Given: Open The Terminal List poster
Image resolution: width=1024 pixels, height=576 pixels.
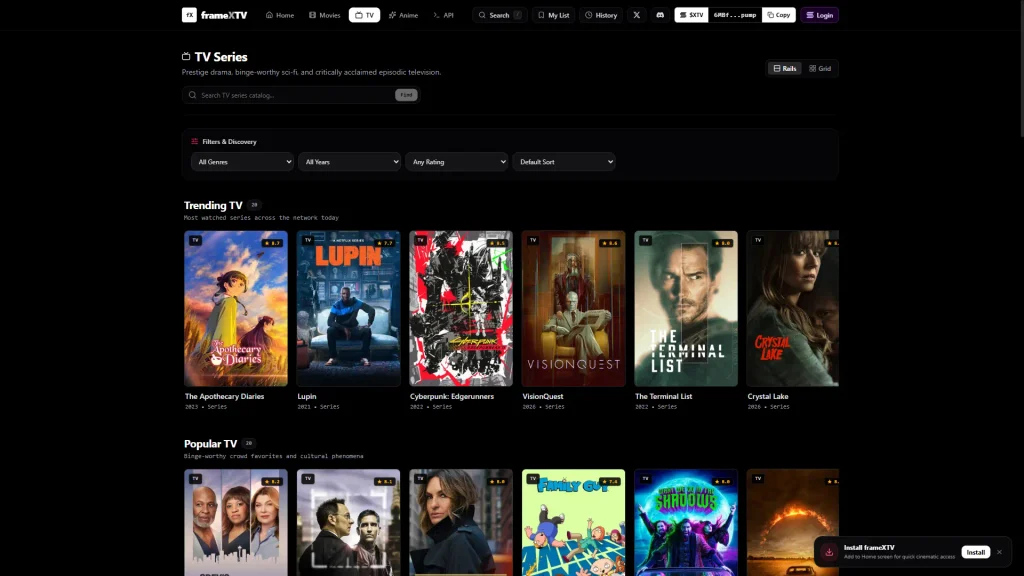Looking at the screenshot, I should [x=686, y=308].
